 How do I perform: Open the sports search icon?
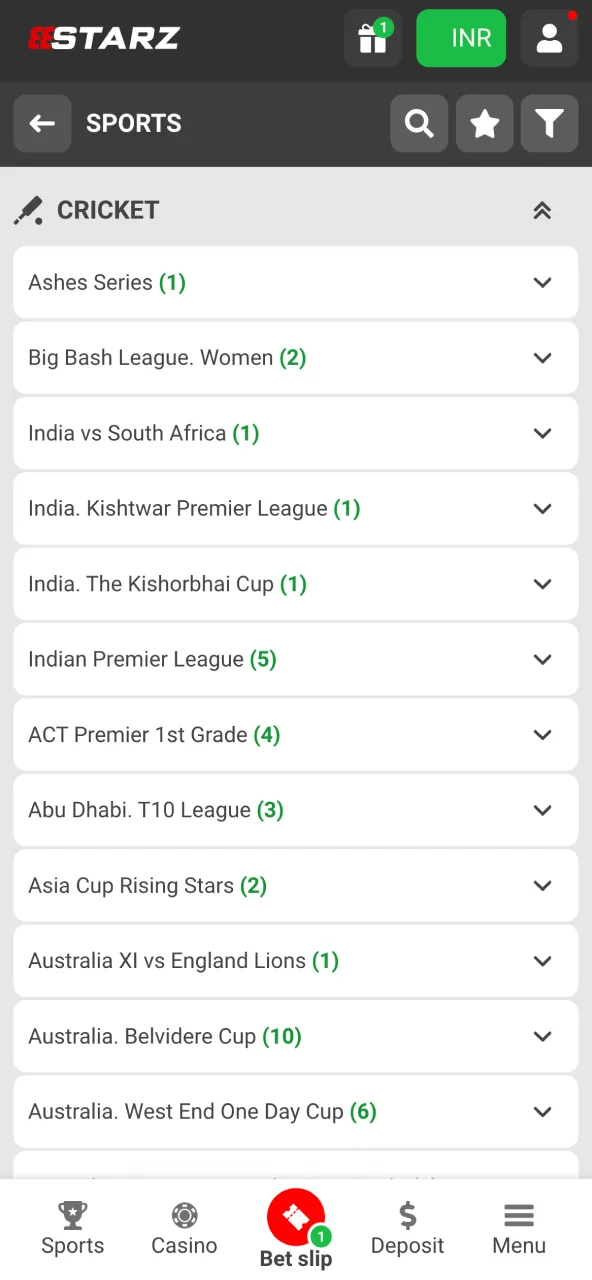419,123
